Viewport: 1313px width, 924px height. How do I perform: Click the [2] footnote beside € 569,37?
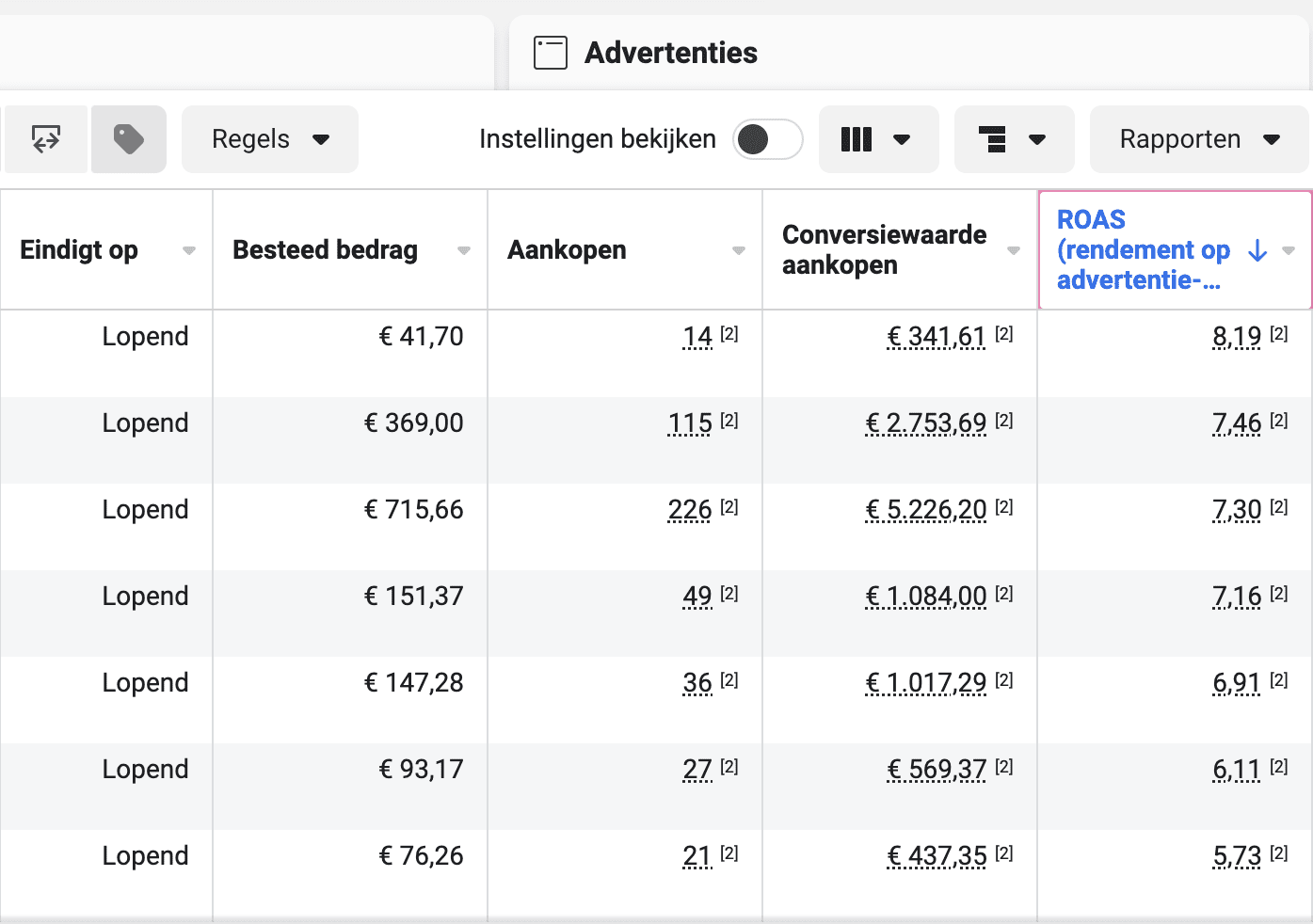tap(1004, 767)
